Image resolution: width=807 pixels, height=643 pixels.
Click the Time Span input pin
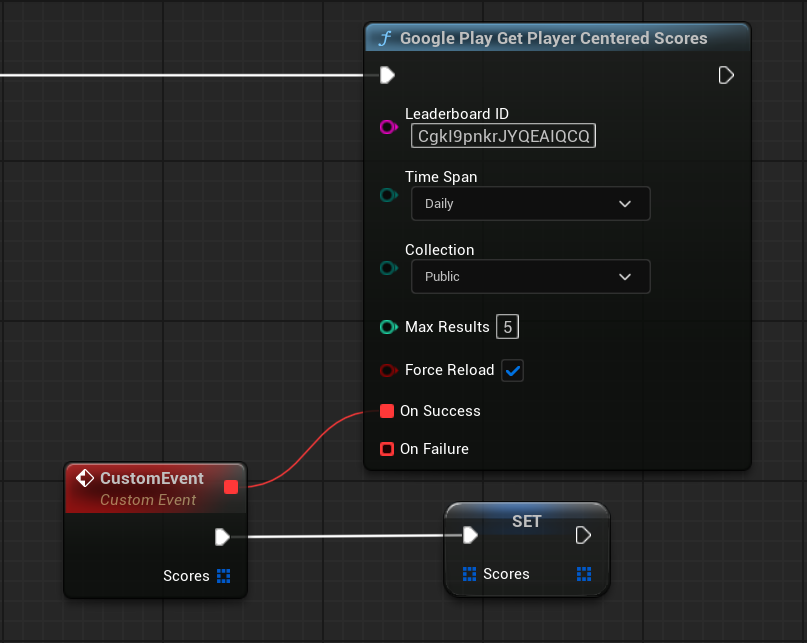(388, 195)
